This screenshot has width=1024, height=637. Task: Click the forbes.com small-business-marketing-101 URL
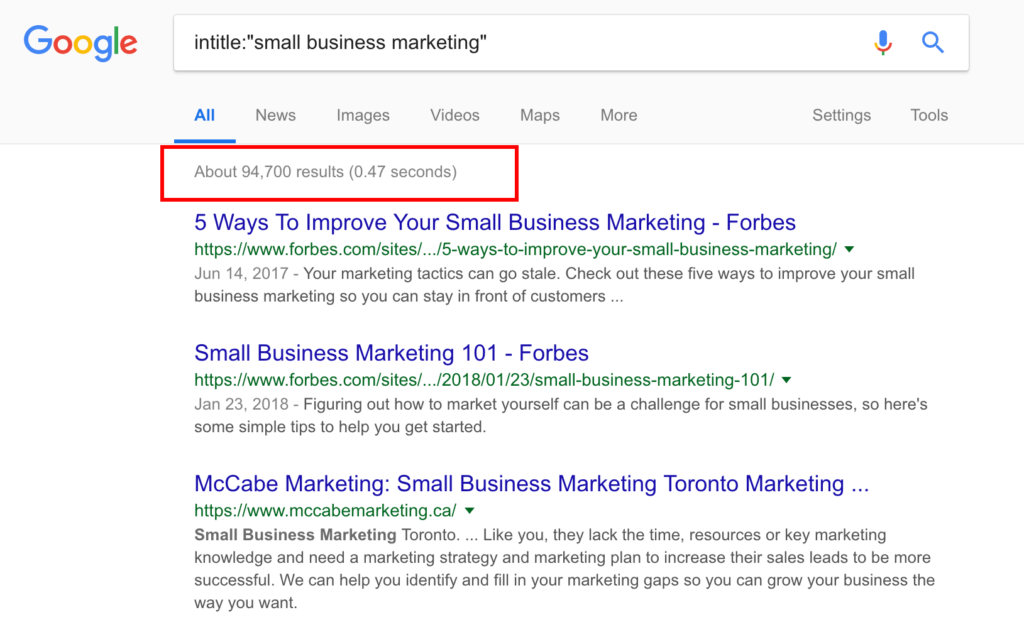pos(484,380)
